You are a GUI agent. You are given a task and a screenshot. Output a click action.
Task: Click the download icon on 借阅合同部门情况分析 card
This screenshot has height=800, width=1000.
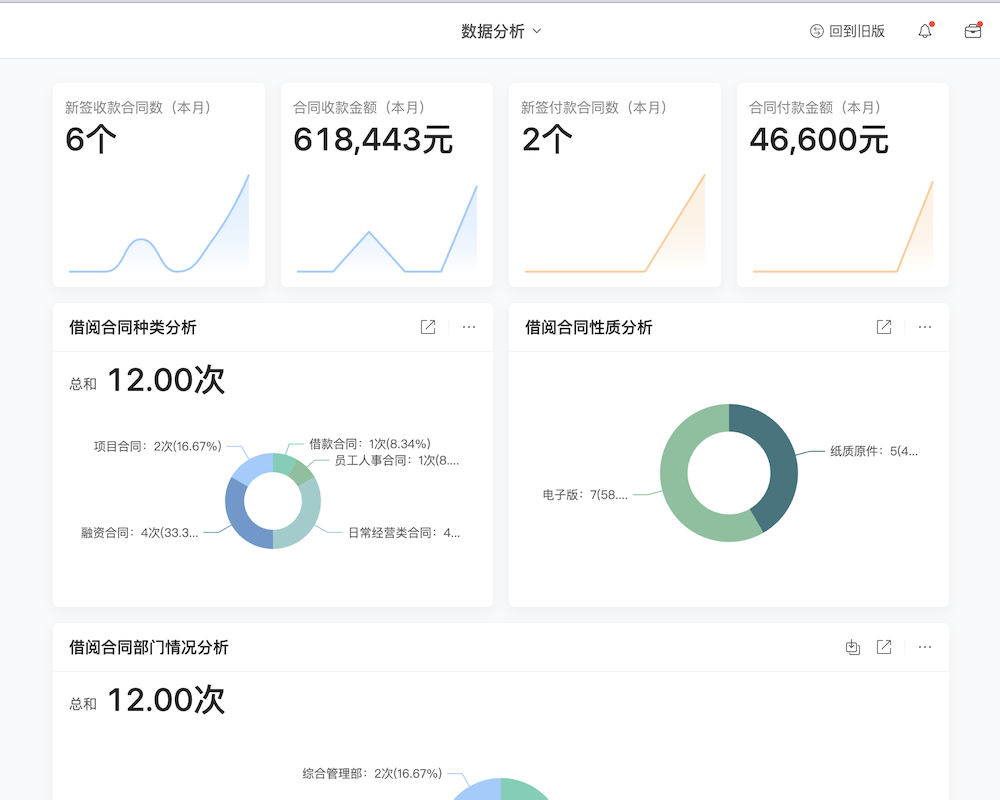[x=851, y=647]
